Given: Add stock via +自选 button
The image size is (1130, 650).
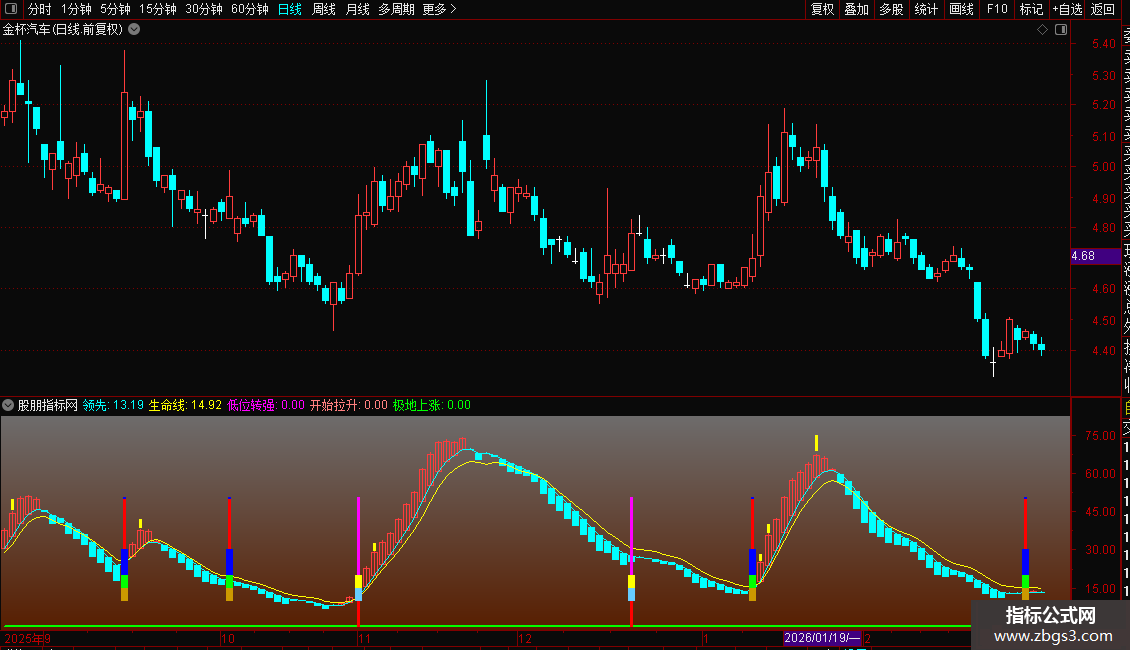Looking at the screenshot, I should point(1067,9).
